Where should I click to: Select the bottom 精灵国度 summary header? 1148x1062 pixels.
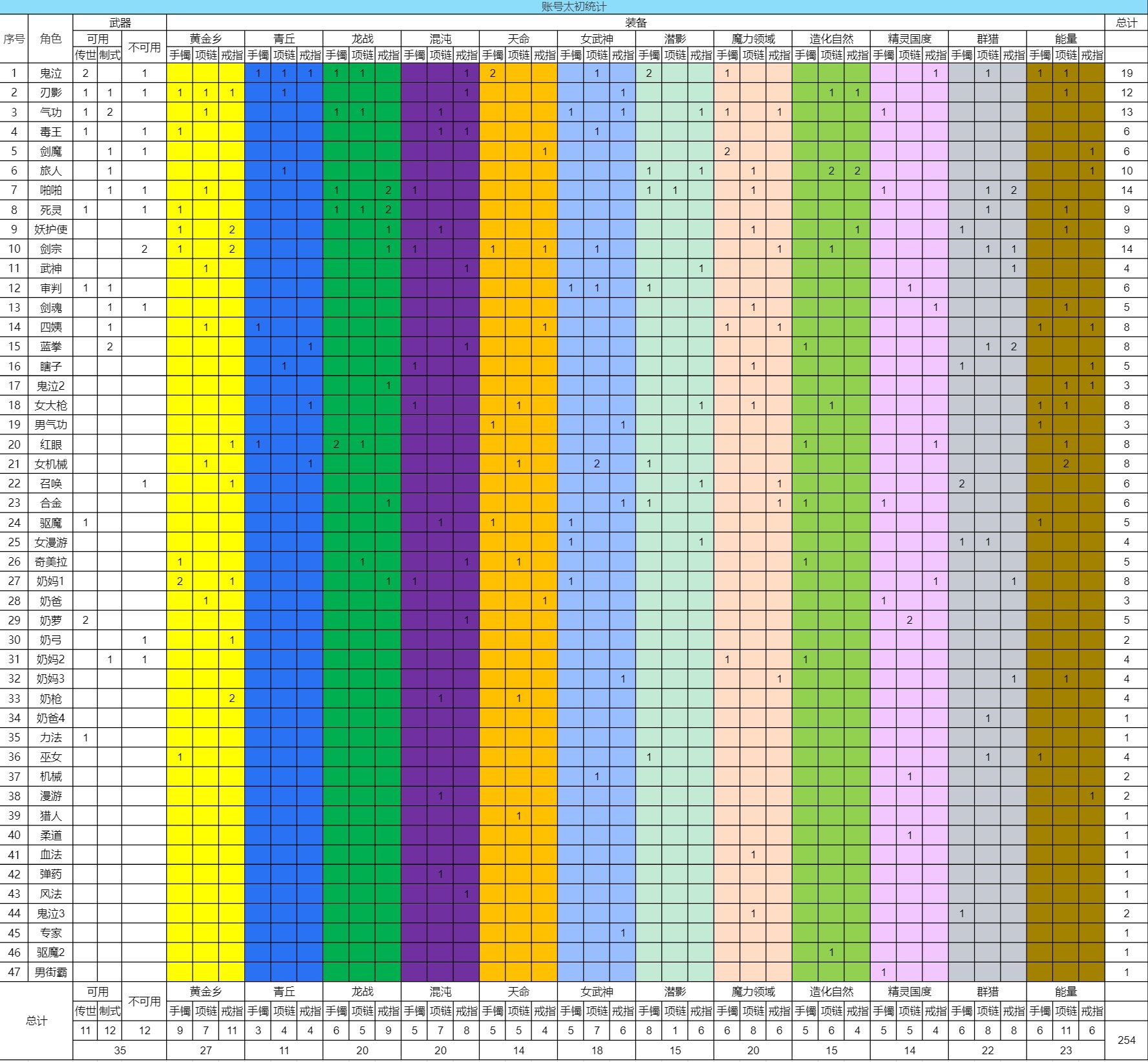pos(909,992)
